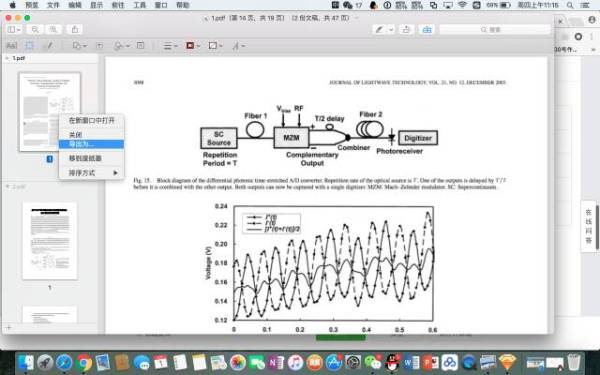This screenshot has width=600, height=375.
Task: Open App Store from the dock
Action: coord(334,362)
